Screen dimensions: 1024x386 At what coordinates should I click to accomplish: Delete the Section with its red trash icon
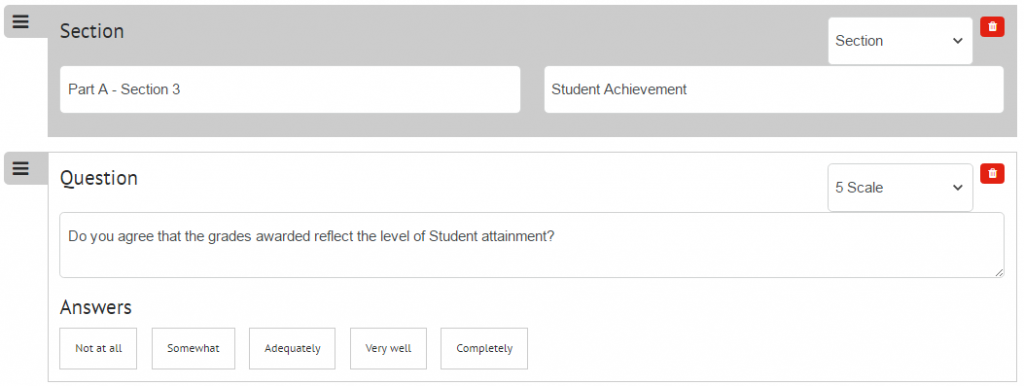993,27
